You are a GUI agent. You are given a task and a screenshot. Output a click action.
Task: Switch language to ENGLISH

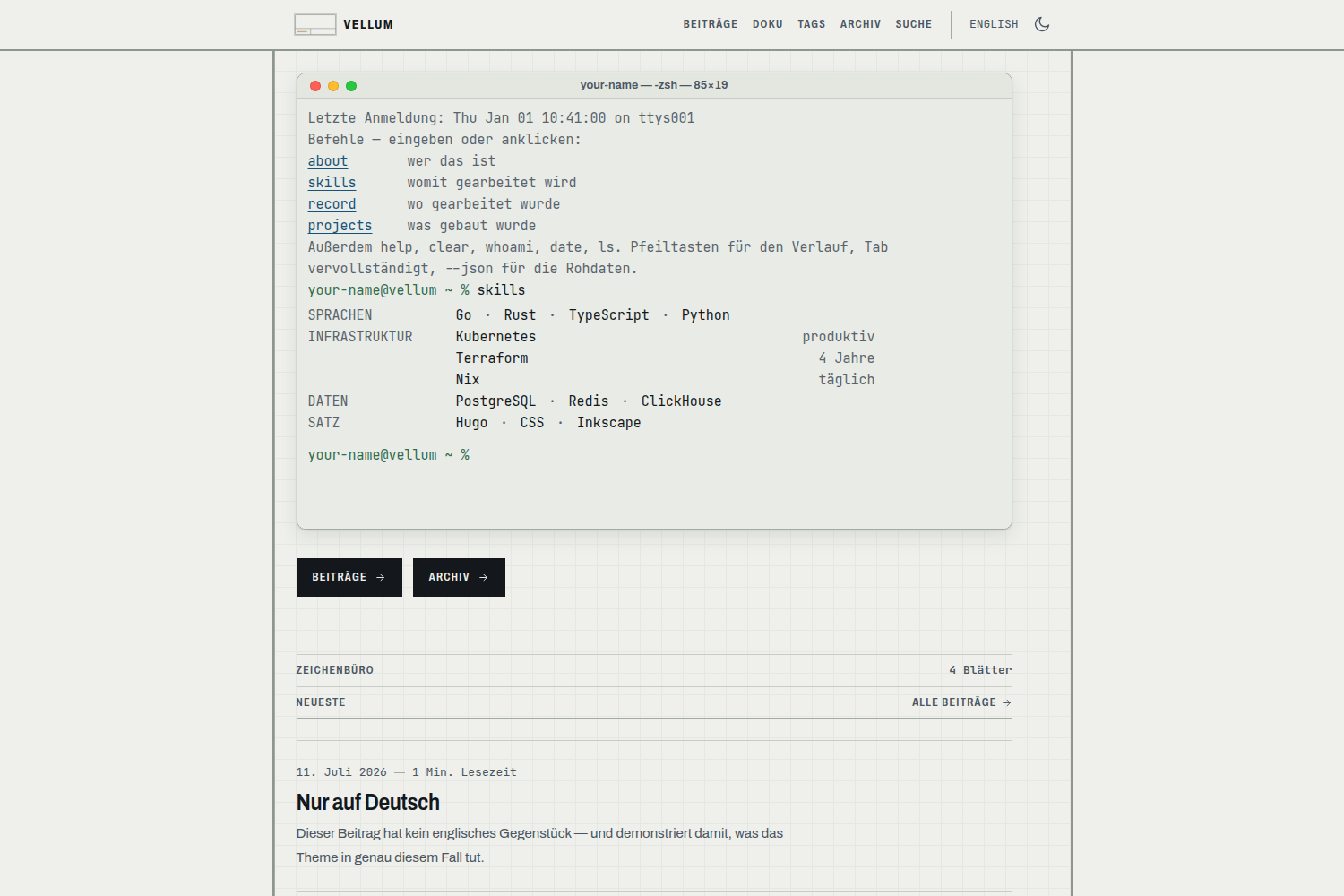[994, 24]
